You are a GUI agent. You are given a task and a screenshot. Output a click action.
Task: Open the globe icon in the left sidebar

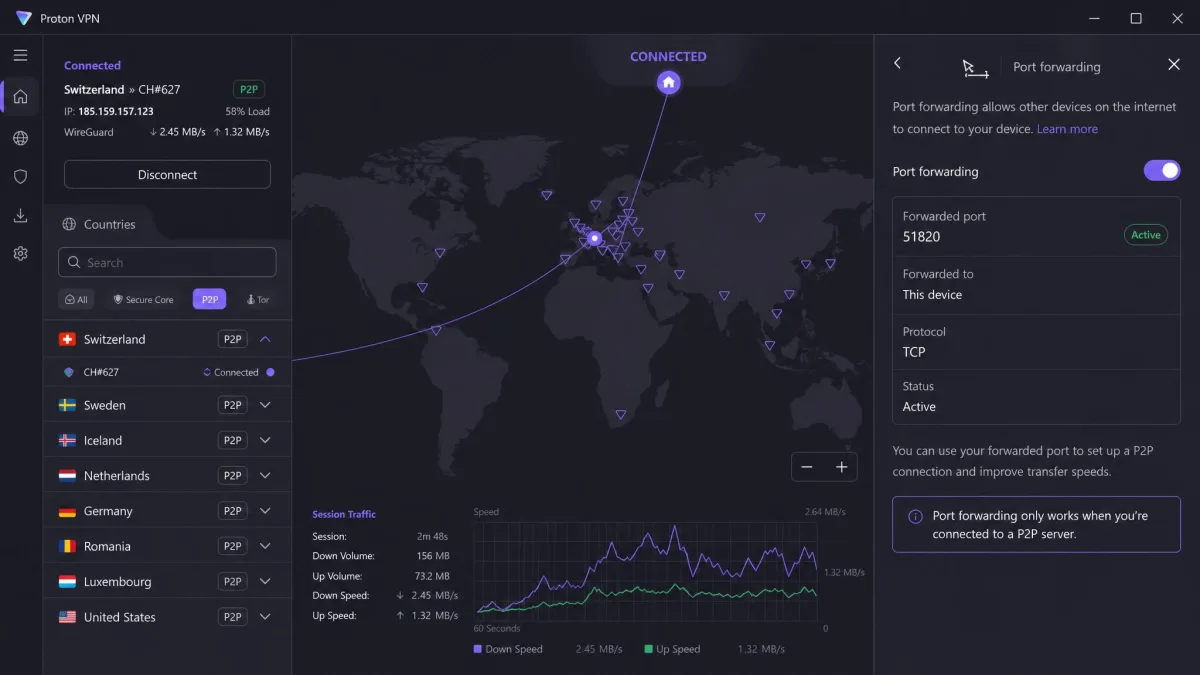pyautogui.click(x=20, y=138)
